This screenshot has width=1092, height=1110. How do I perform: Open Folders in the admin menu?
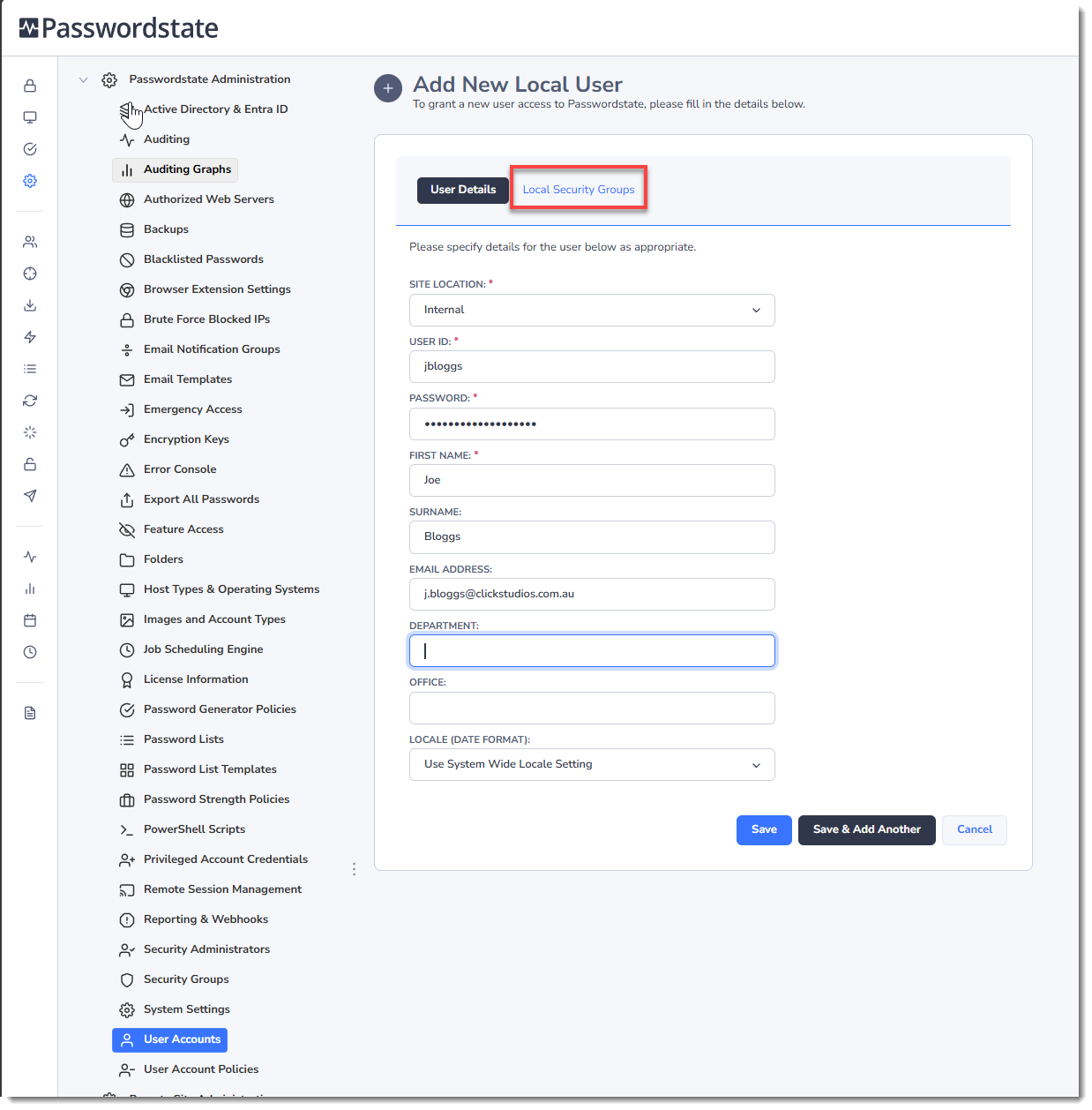click(x=163, y=559)
